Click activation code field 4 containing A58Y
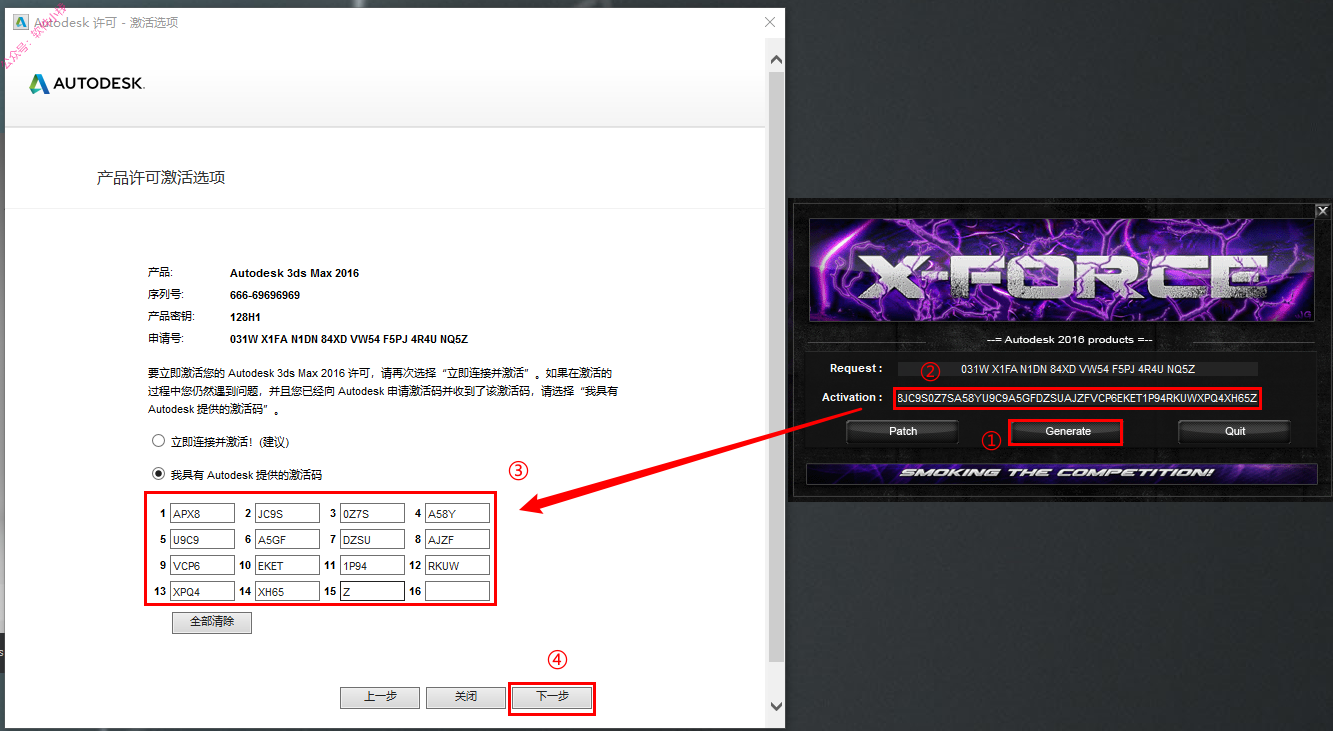The image size is (1333, 731). point(457,513)
